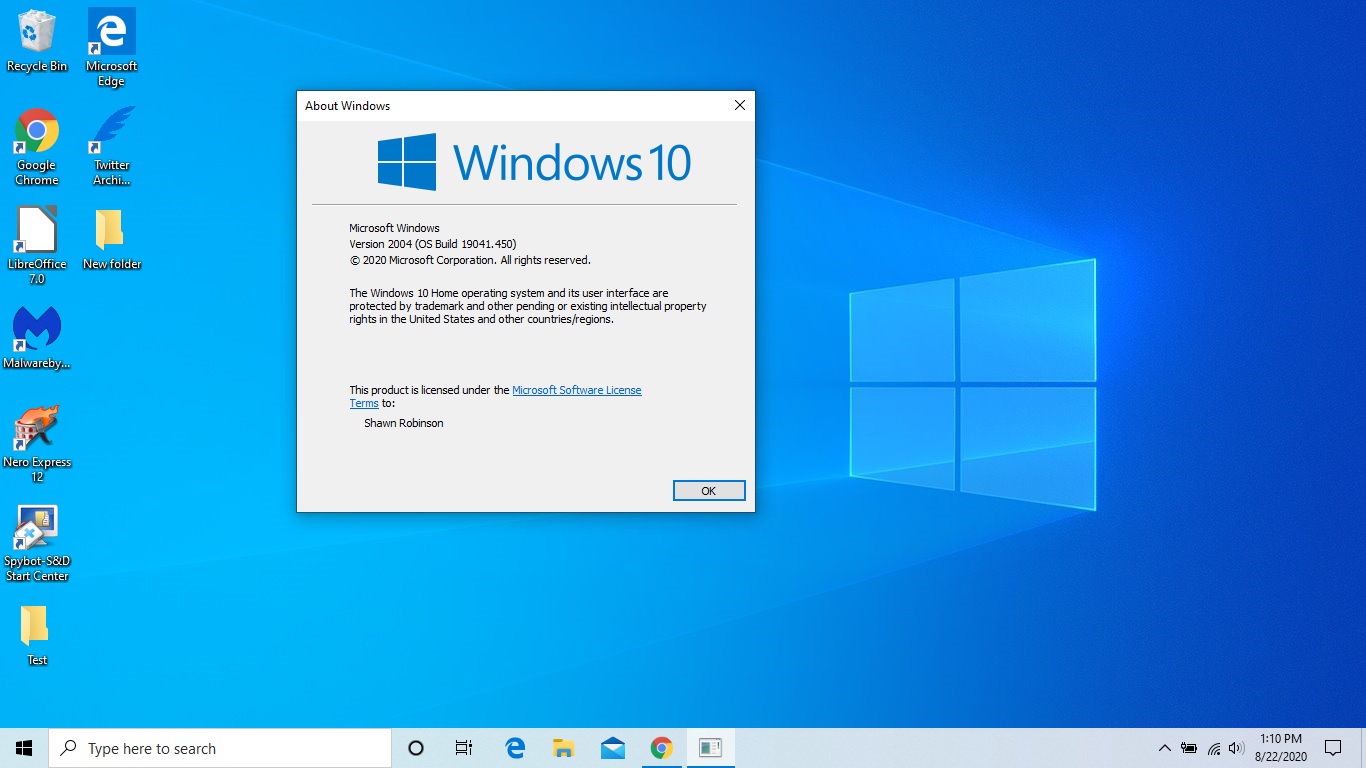Viewport: 1366px width, 768px height.
Task: Click the Cortana circle icon in taskbar
Action: coord(416,748)
